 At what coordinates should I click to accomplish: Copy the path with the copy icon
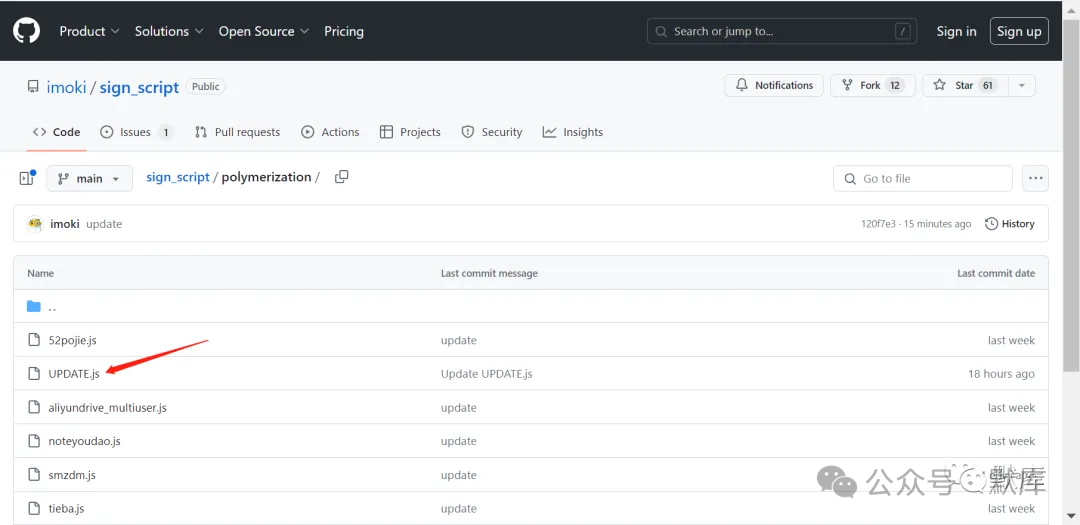(x=342, y=177)
